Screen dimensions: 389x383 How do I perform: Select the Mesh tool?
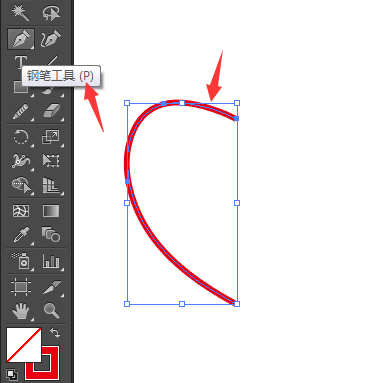tap(21, 211)
